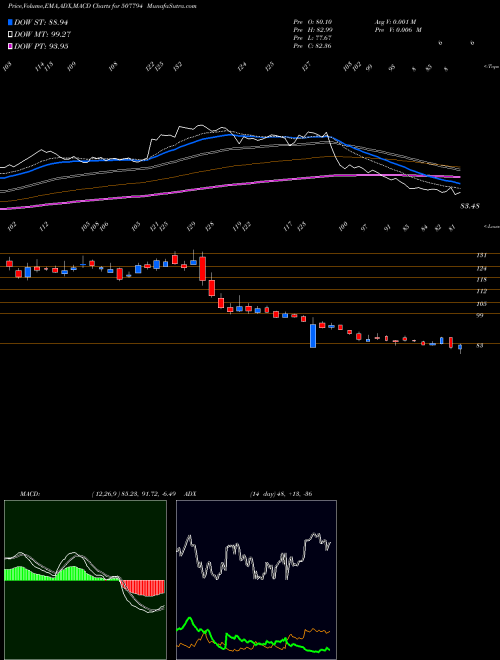Screen dimensions: 500x660
Task: Select the 'DOW PT: 93.95' legend text
Action: tap(41, 46)
